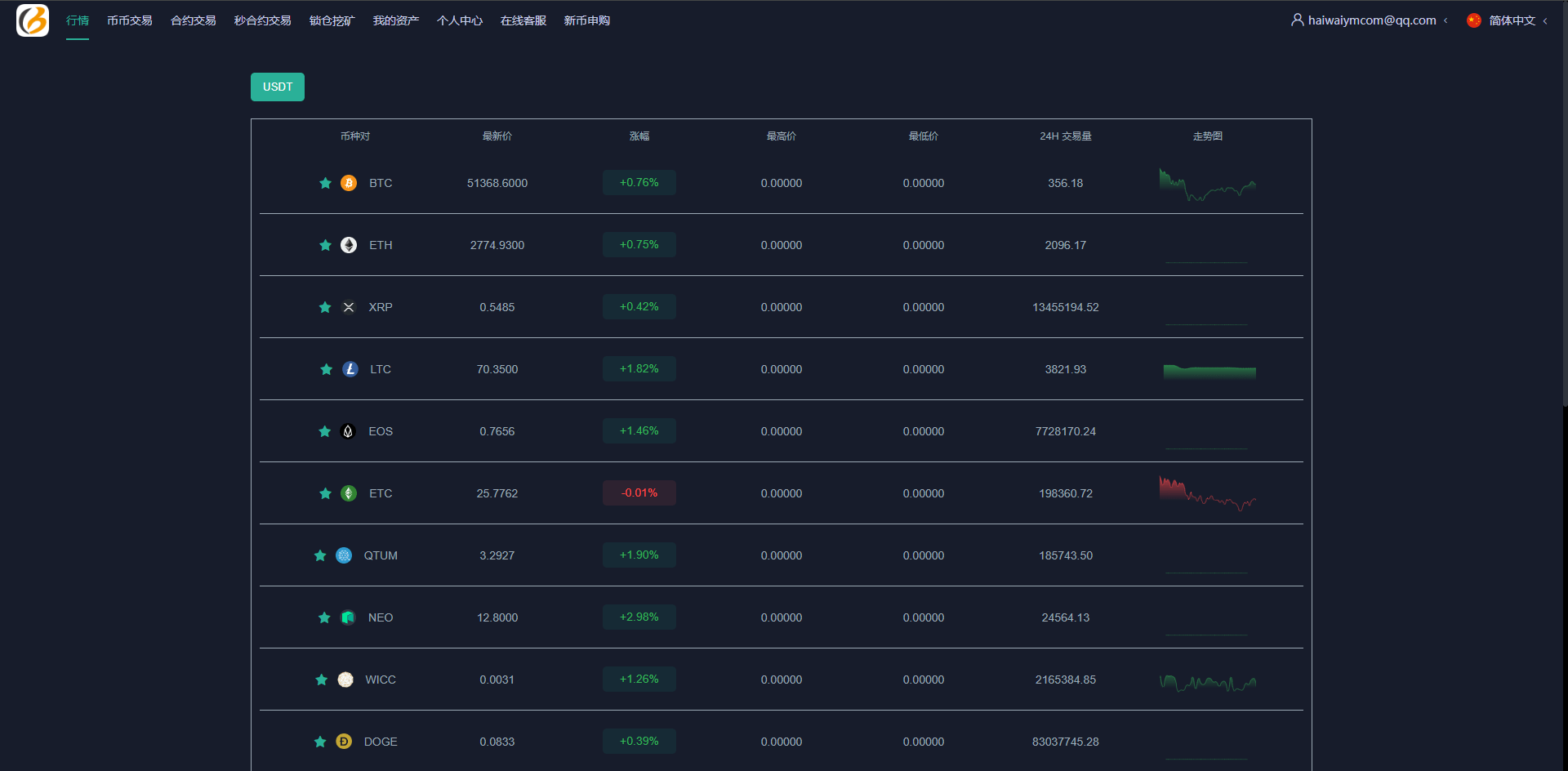Click the Dogecoin coin icon
This screenshot has height=771, width=1568.
[344, 742]
